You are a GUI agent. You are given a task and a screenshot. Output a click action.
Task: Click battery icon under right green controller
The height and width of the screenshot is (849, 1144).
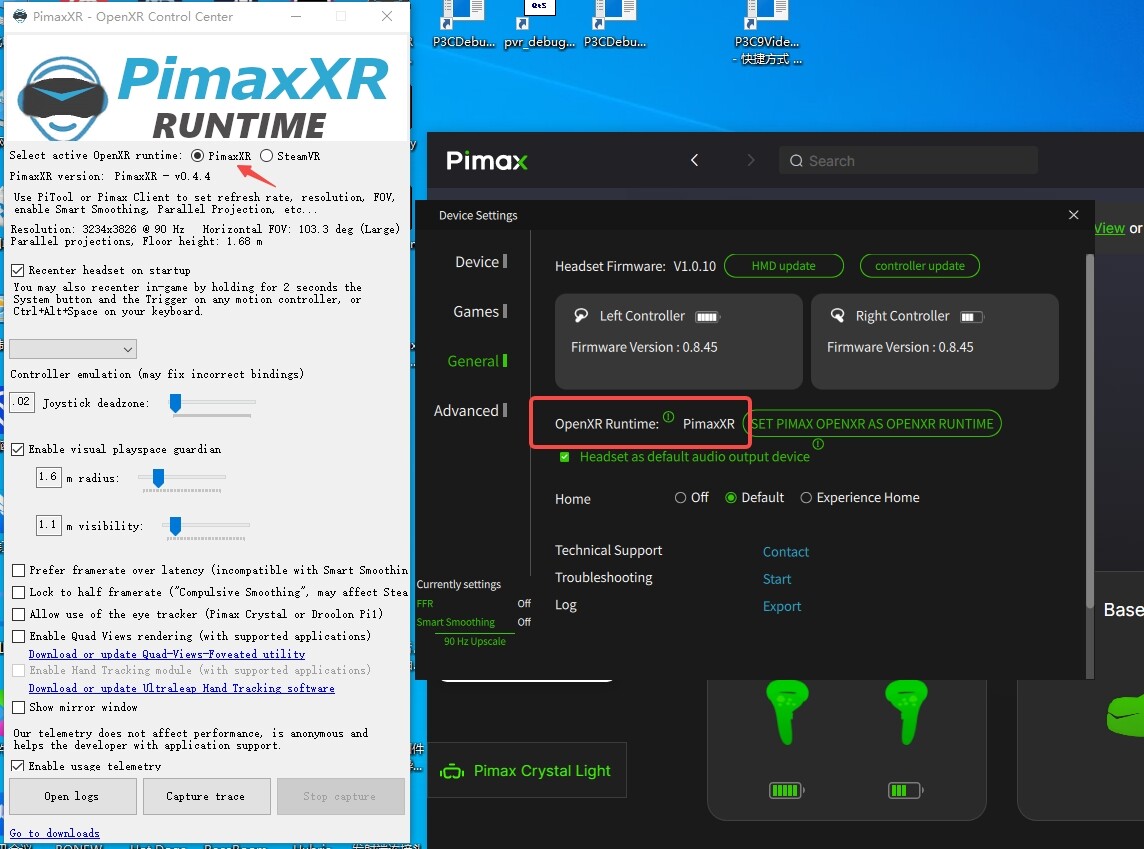[x=905, y=790]
